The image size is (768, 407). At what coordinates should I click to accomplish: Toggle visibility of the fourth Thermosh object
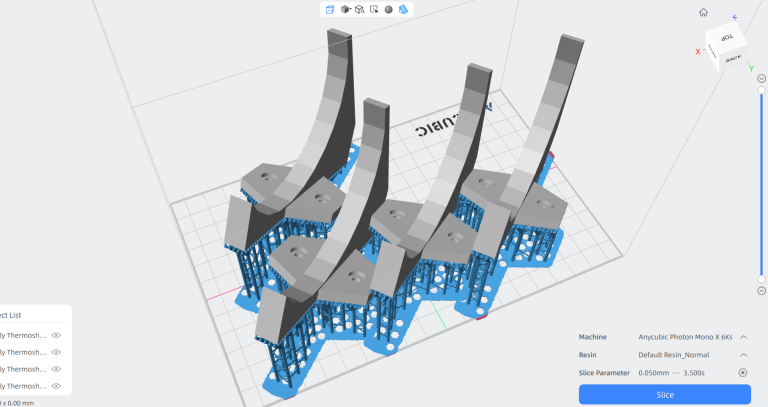pos(57,385)
